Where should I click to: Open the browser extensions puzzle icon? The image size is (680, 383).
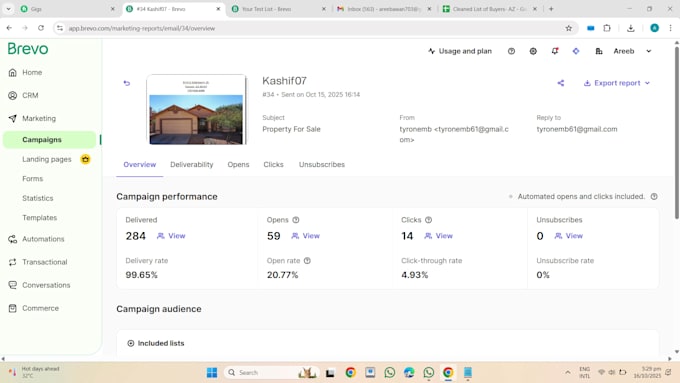[607, 28]
